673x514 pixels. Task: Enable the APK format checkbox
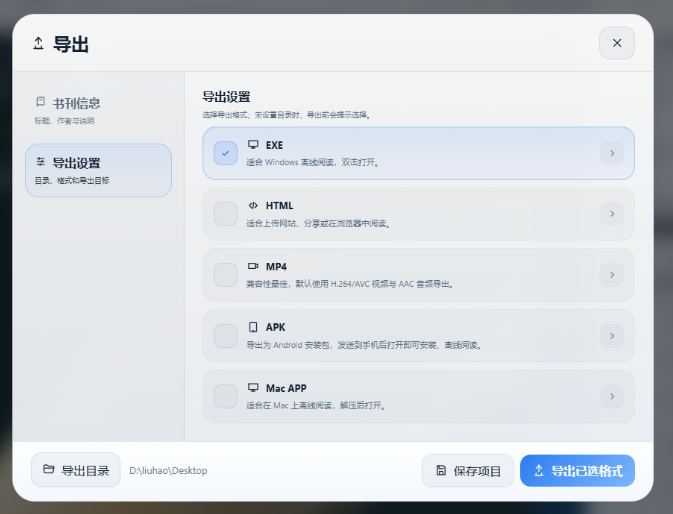click(x=226, y=336)
